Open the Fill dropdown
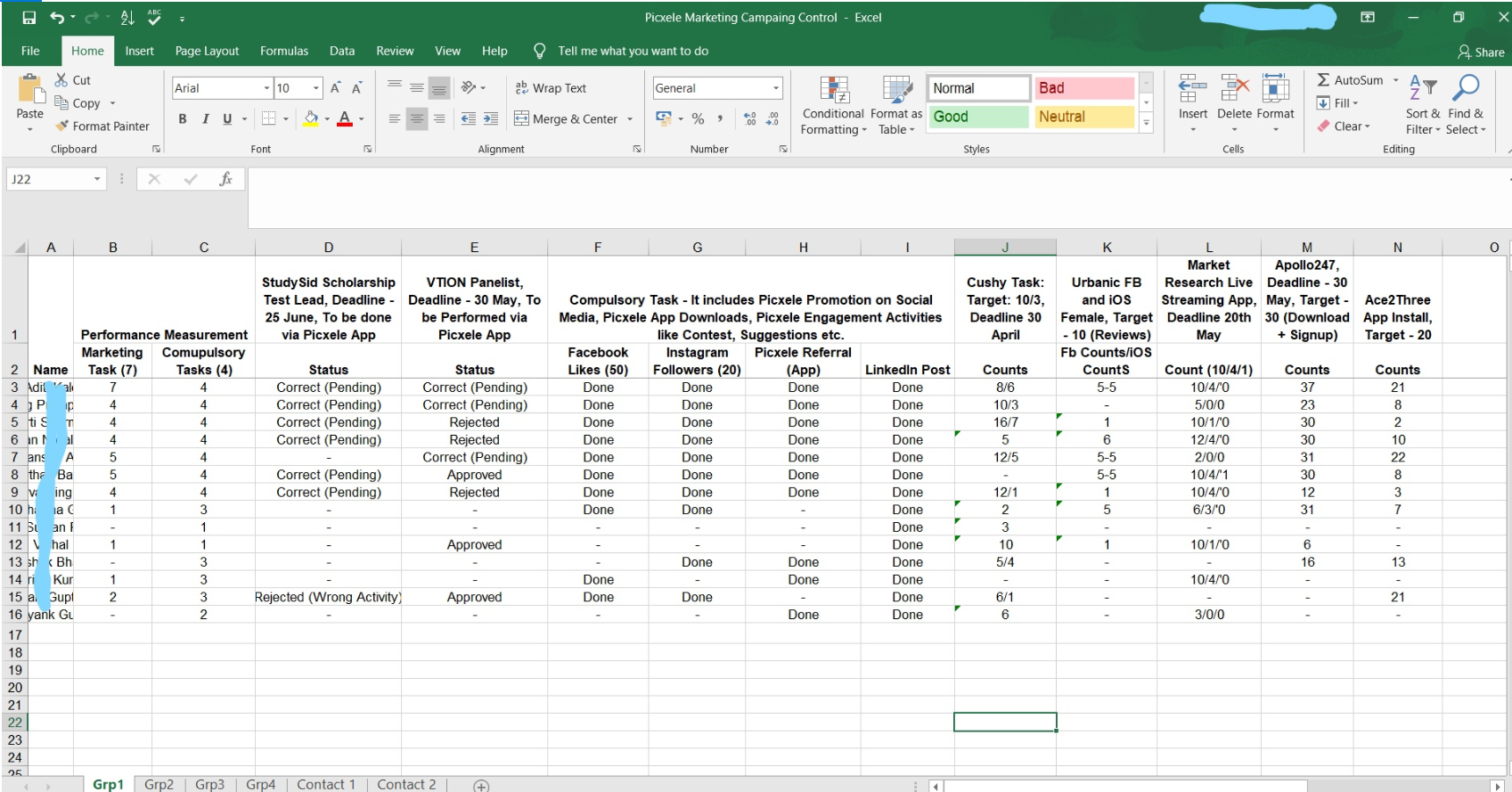1512x792 pixels. click(x=1337, y=103)
